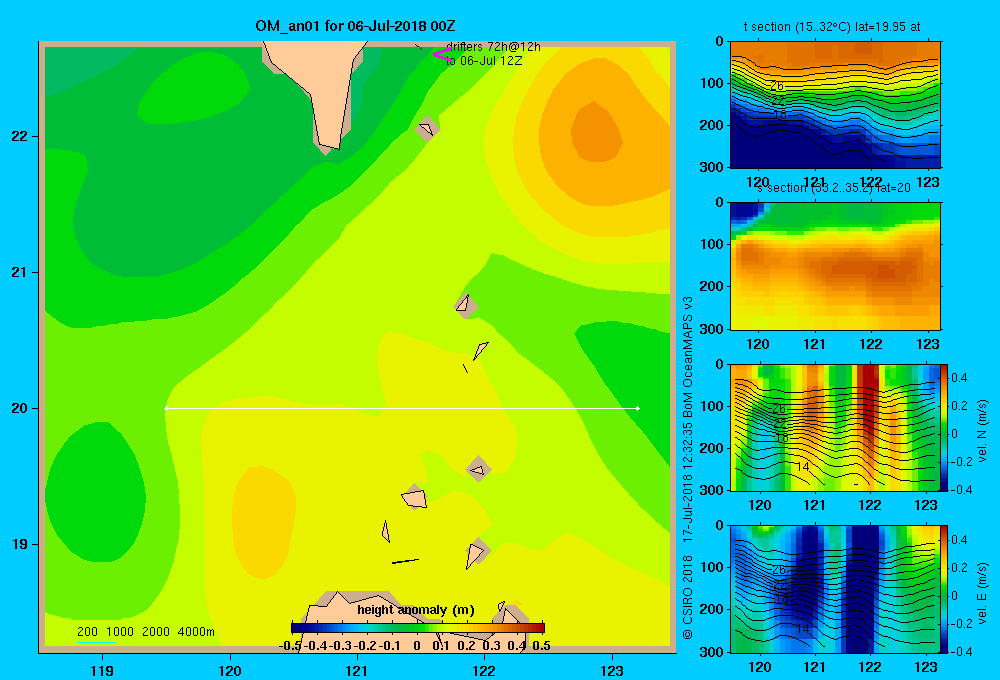Click the '0.5' label on height anomaly bar

click(541, 646)
